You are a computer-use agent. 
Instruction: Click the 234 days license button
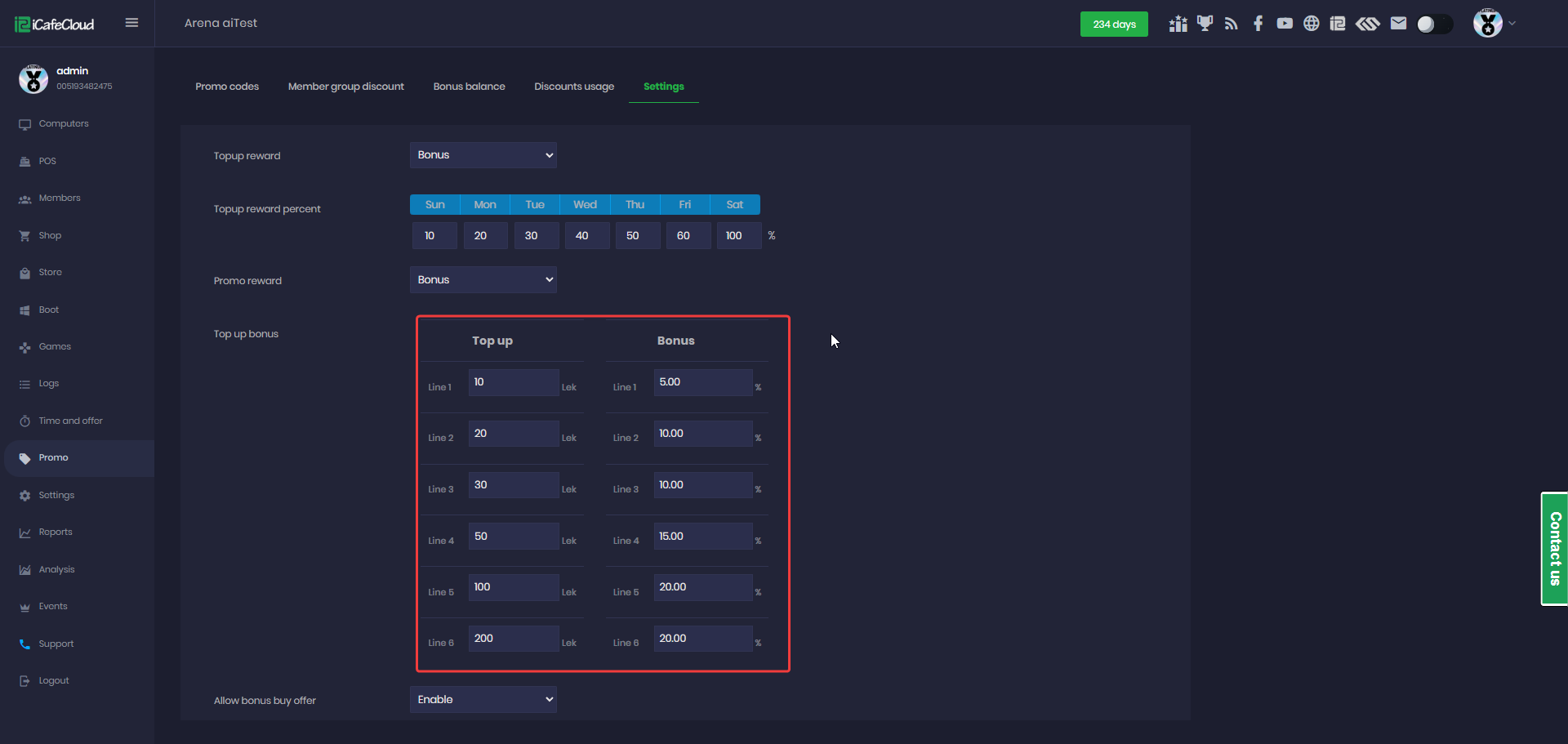(x=1114, y=25)
